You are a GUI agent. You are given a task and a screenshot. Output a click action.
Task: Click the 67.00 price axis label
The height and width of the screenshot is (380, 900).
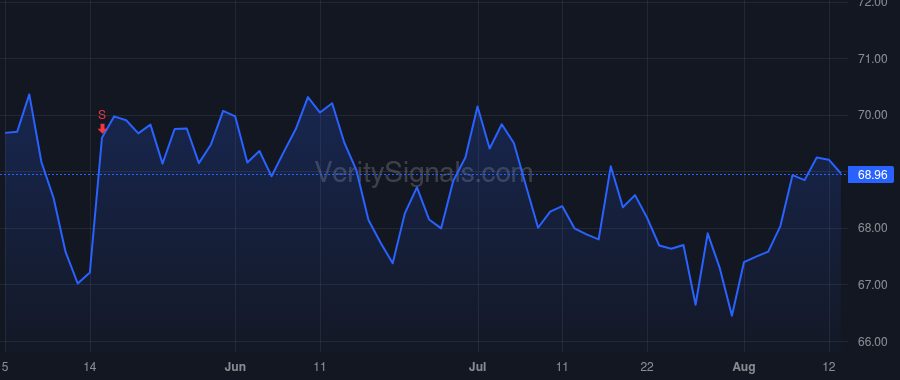tap(871, 285)
